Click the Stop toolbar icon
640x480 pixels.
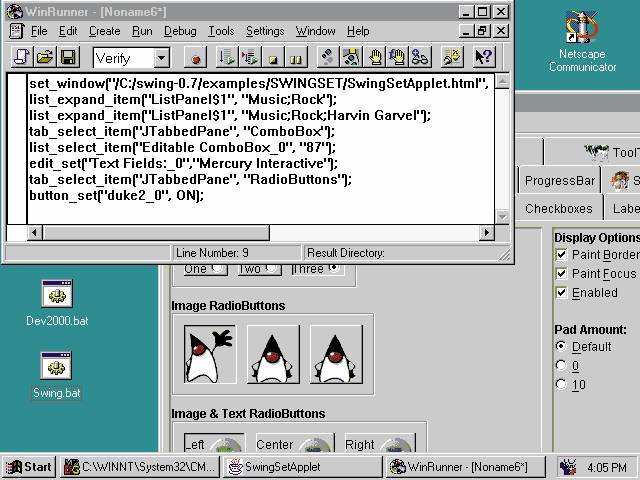[273, 58]
